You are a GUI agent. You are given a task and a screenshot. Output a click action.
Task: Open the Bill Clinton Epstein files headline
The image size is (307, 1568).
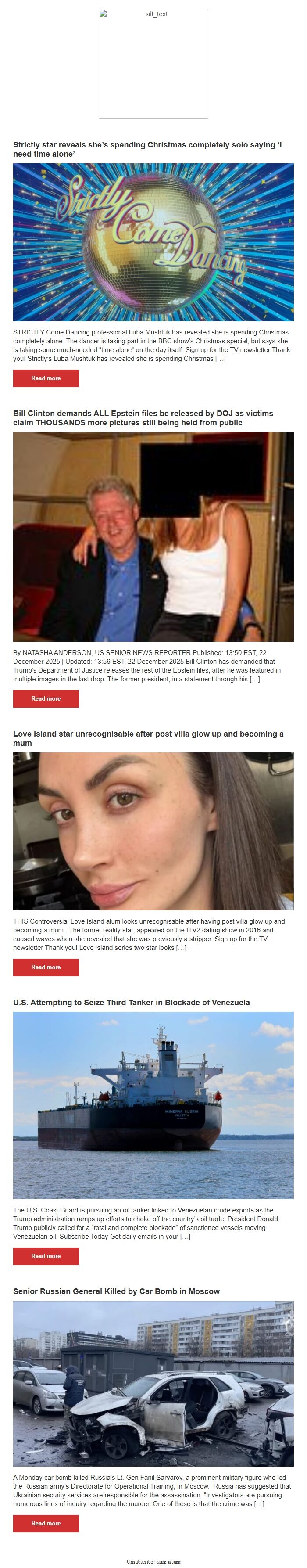click(x=143, y=417)
